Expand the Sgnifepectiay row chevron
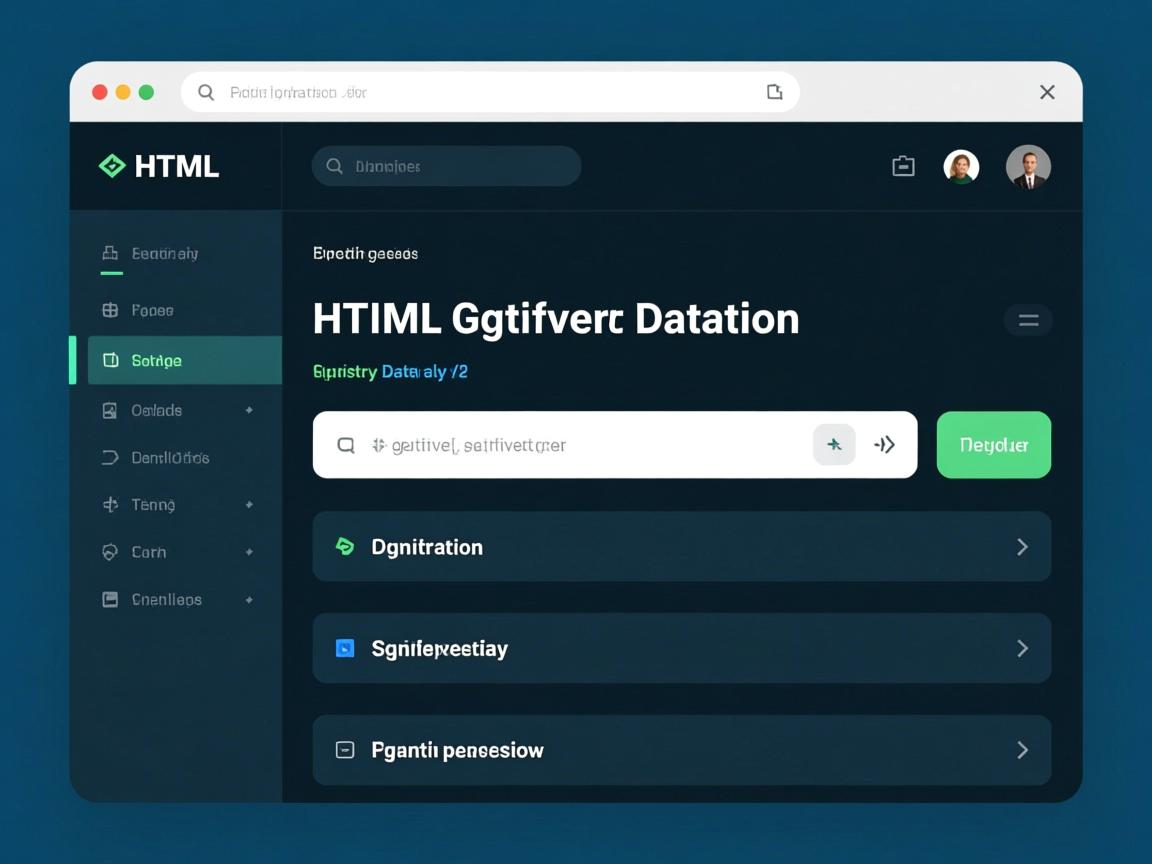Screen dimensions: 1152x864 1022,649
